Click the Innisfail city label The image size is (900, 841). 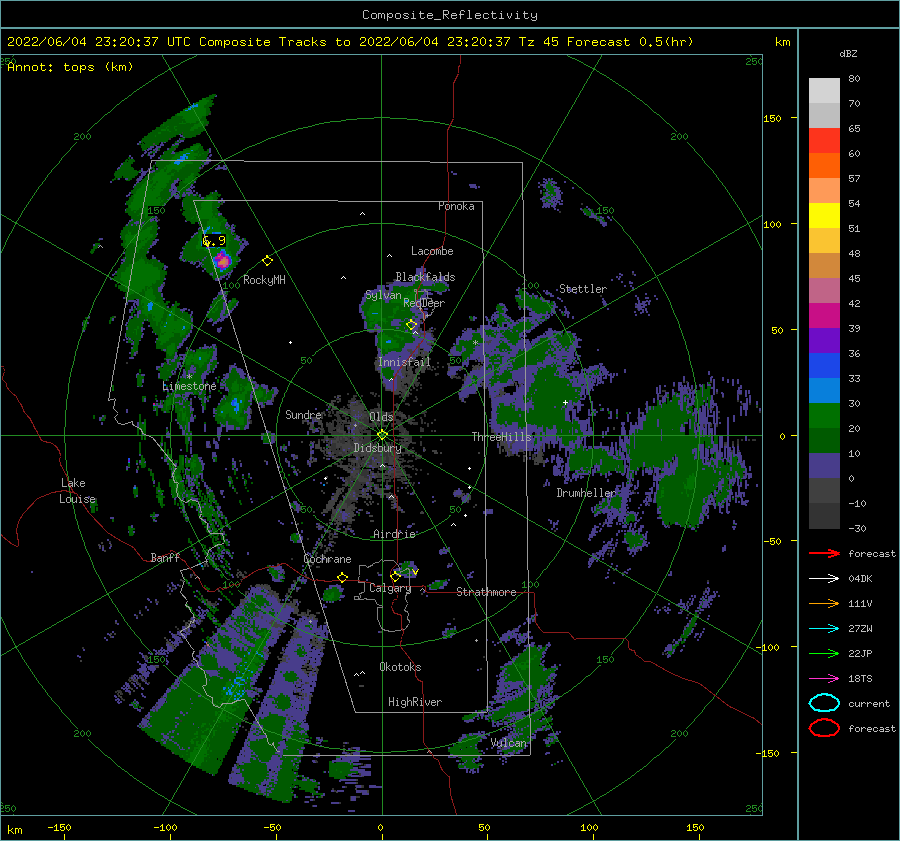[x=404, y=362]
